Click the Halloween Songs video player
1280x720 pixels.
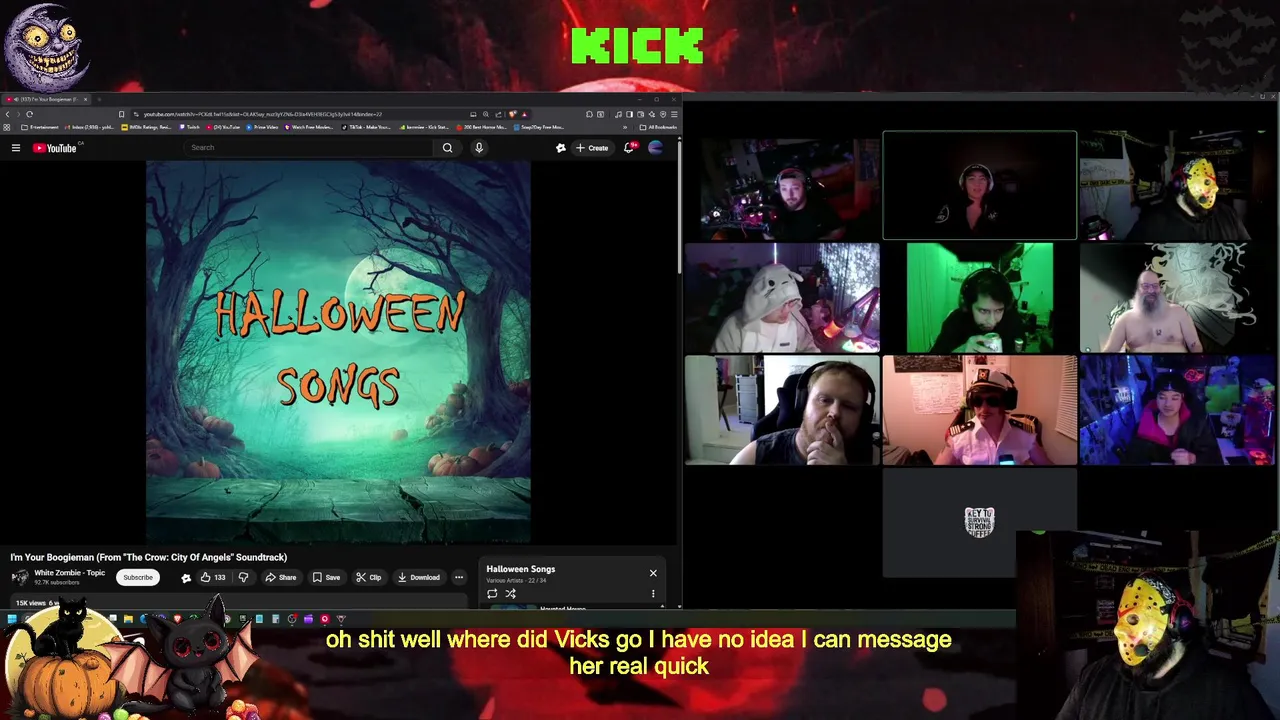click(x=338, y=352)
